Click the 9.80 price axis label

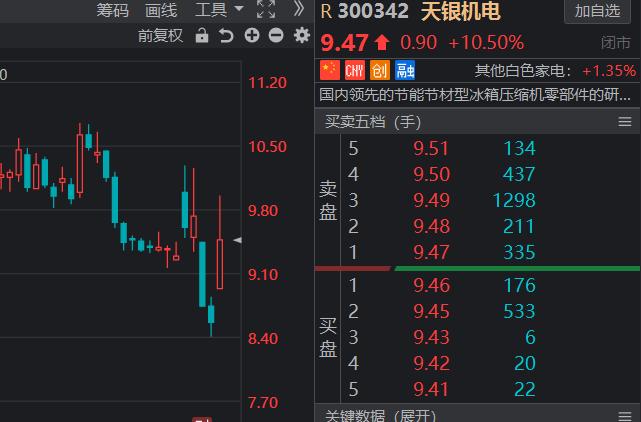tap(263, 211)
